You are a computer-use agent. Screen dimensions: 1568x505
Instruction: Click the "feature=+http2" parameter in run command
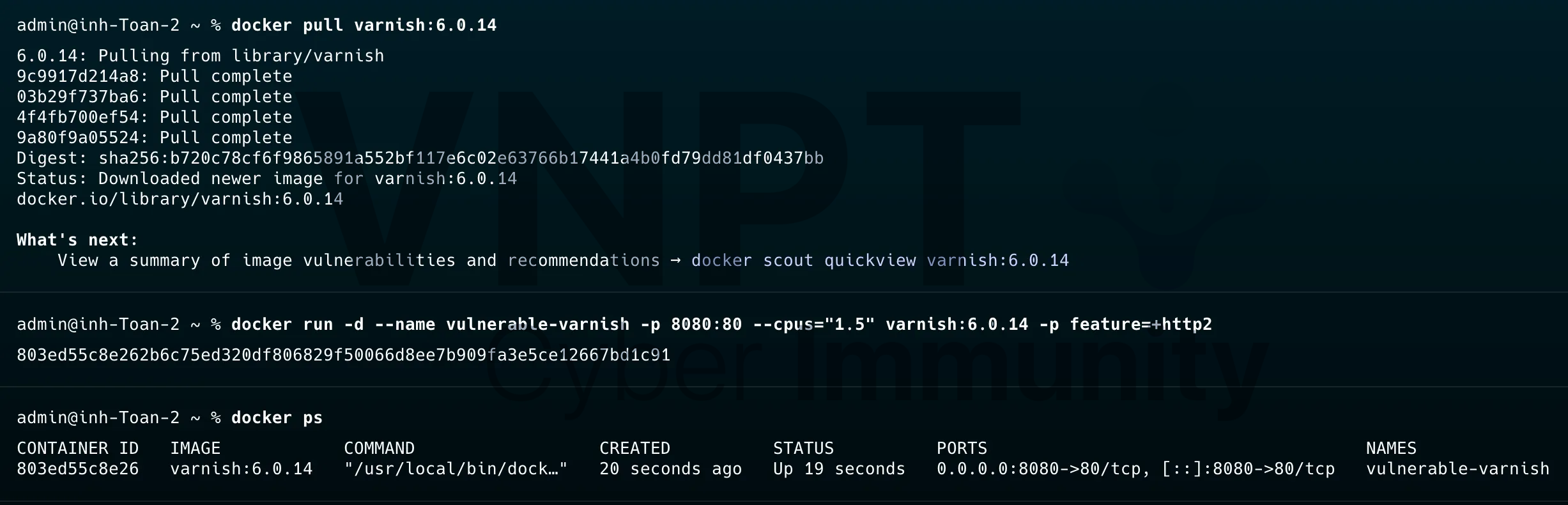(x=1141, y=324)
